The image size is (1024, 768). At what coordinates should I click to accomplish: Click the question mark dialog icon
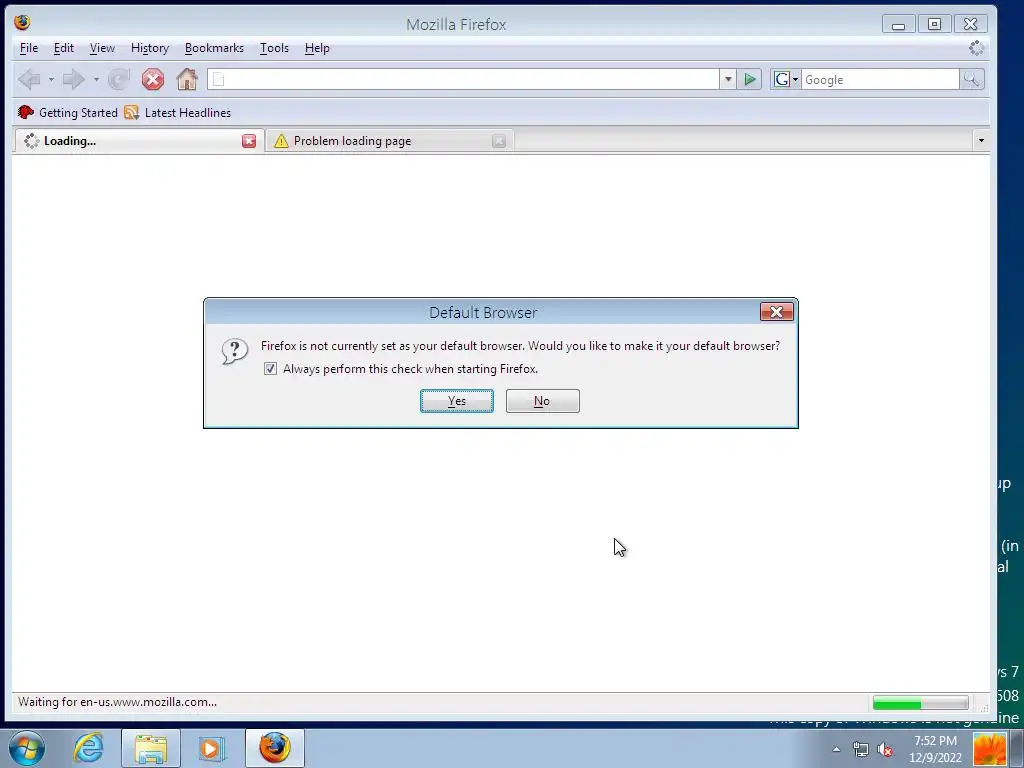point(234,351)
